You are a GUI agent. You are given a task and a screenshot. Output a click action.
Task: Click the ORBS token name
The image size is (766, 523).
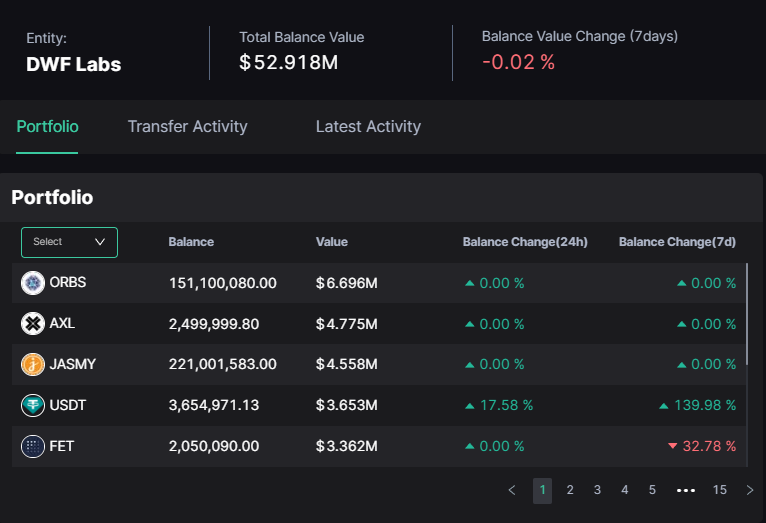tap(68, 282)
